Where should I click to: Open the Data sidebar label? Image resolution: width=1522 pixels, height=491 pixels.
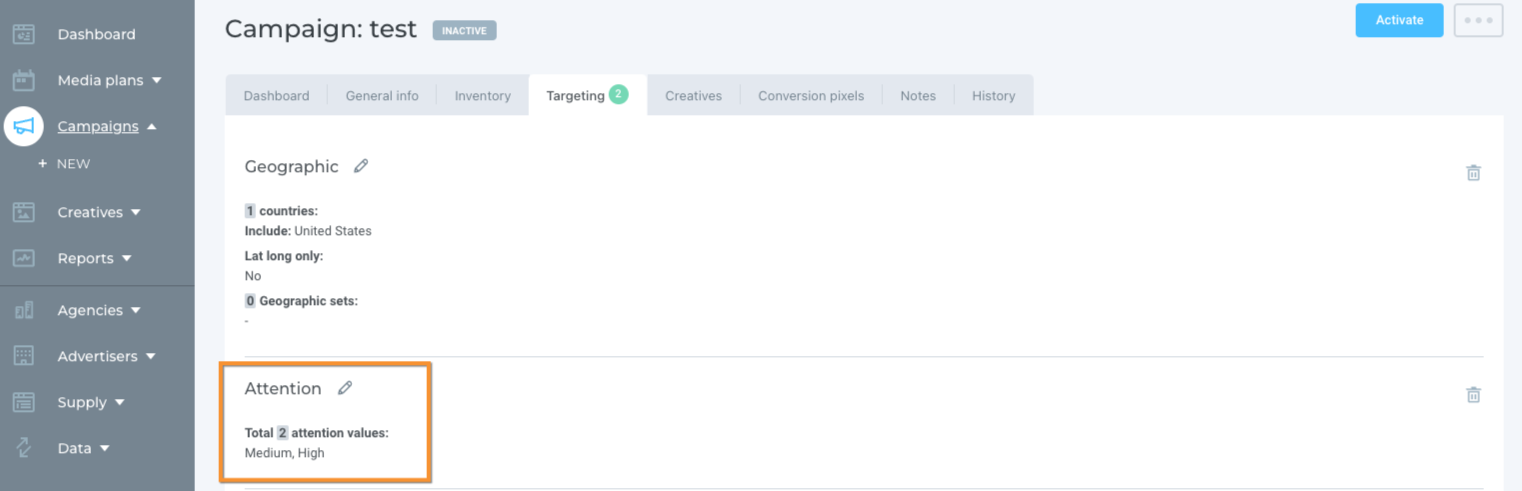74,448
